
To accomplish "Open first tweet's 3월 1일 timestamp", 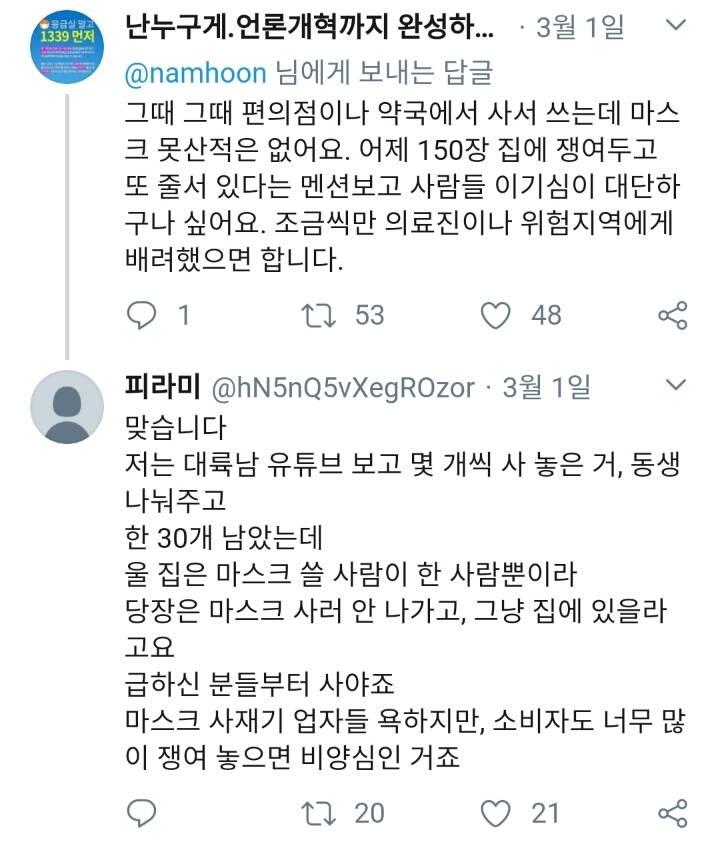I will click(x=580, y=27).
